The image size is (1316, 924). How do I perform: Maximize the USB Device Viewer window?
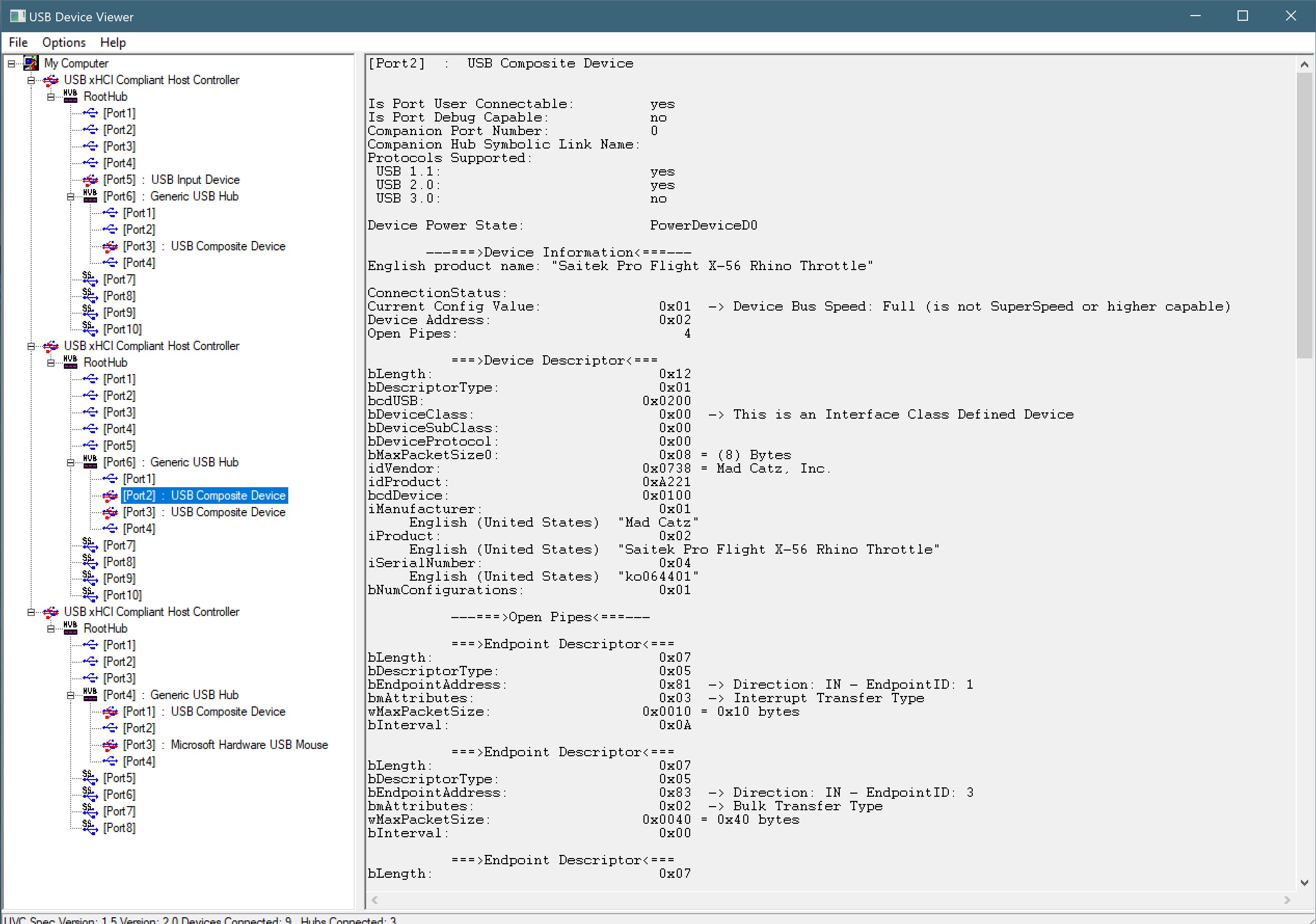coord(1243,16)
